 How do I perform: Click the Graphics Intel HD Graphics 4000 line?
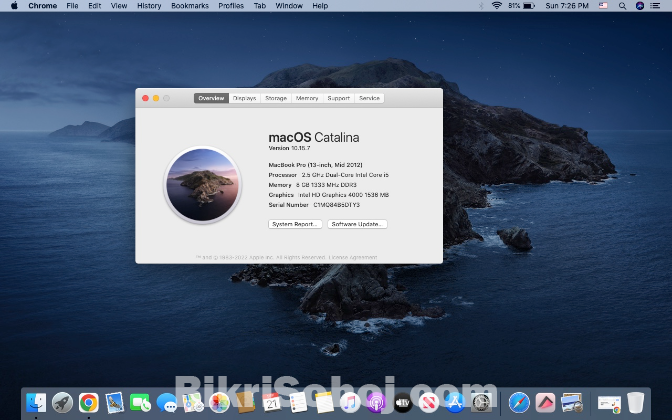click(329, 195)
